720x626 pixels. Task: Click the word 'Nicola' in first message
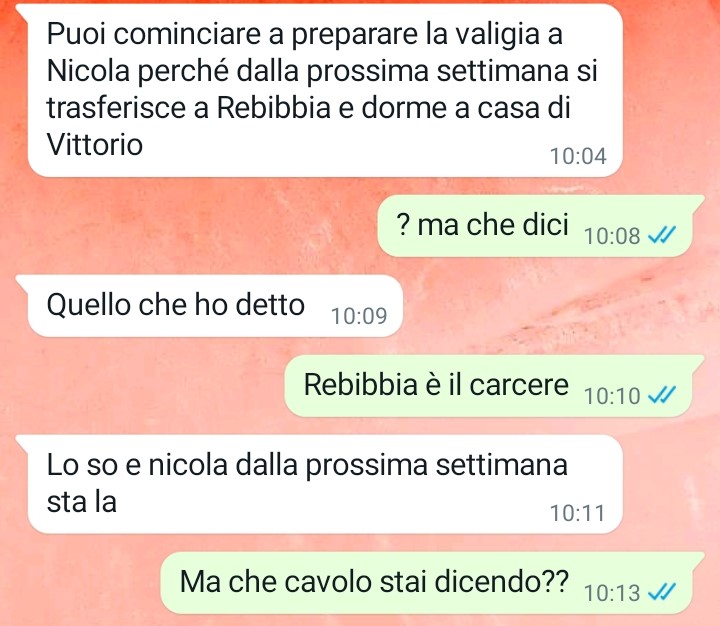(88, 71)
